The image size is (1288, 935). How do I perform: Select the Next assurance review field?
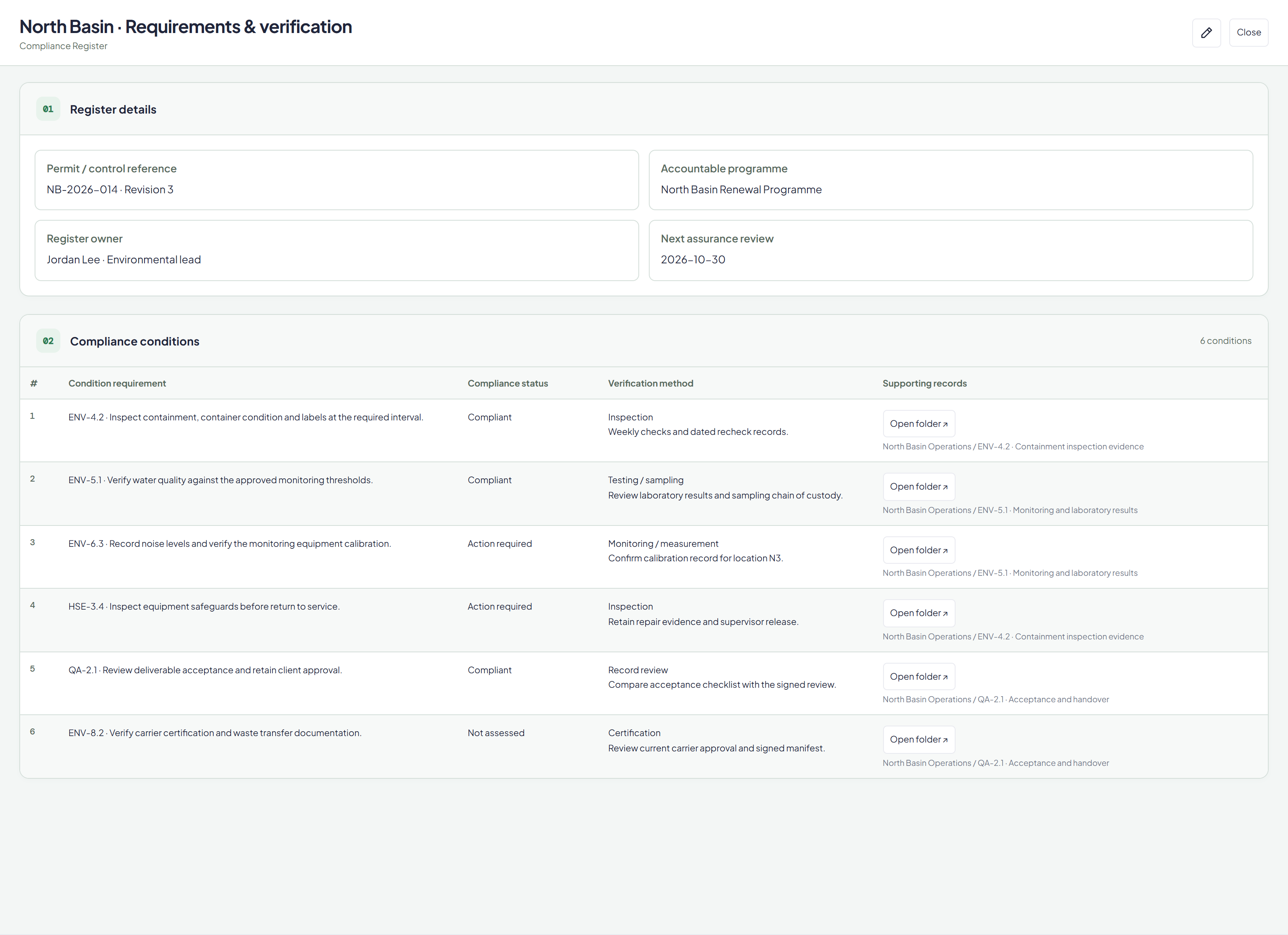pyautogui.click(x=951, y=250)
